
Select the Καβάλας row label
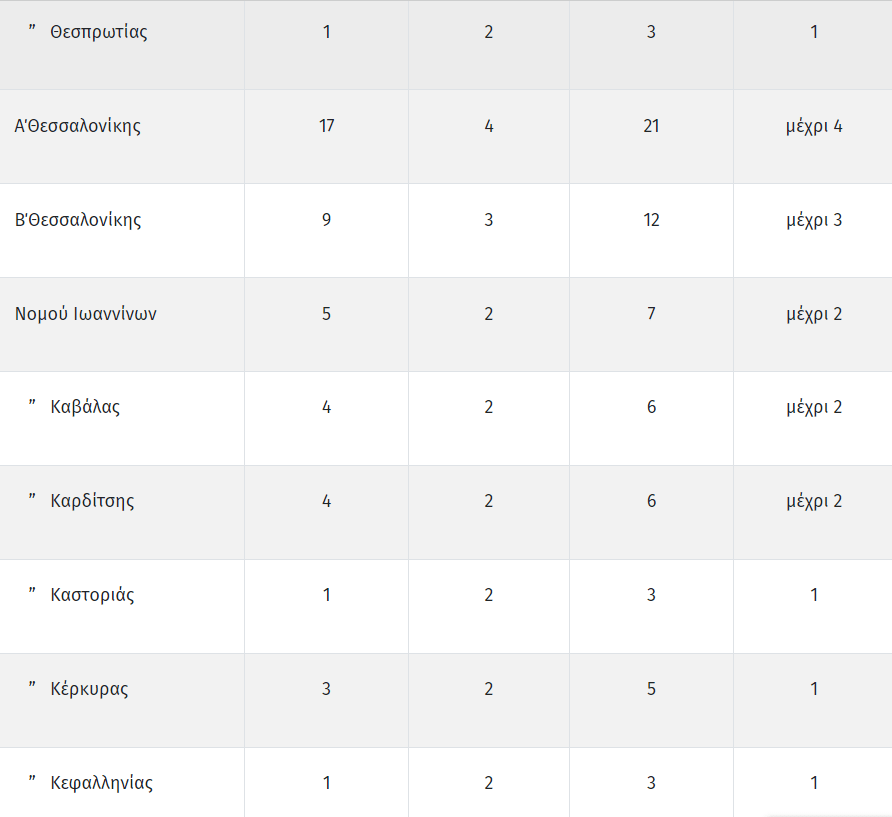(85, 407)
